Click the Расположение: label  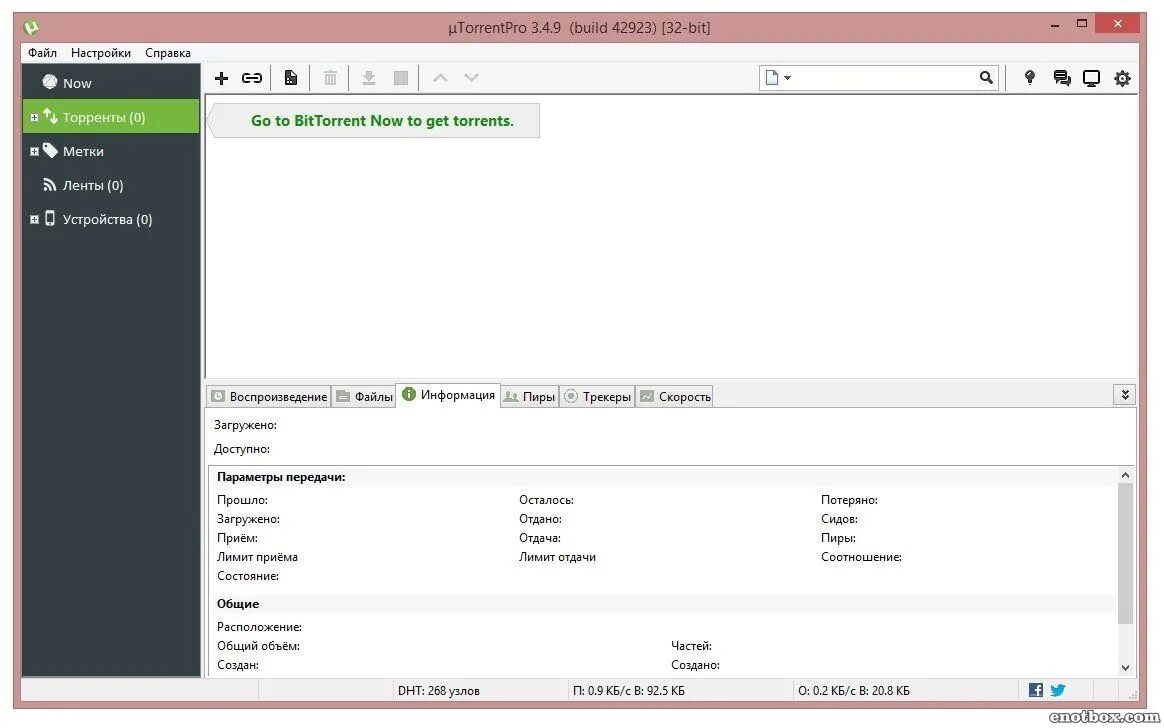[259, 627]
